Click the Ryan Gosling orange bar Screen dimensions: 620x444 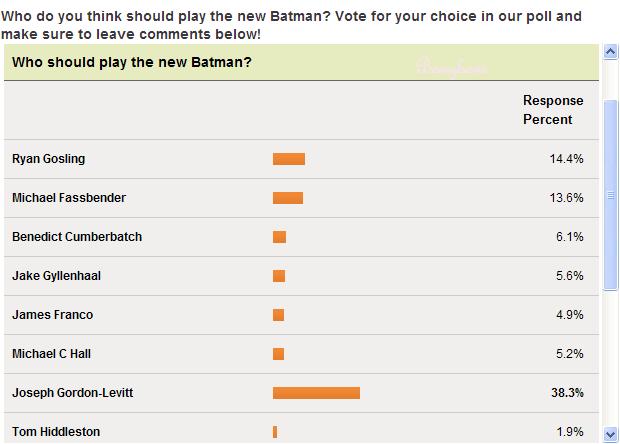(x=289, y=159)
